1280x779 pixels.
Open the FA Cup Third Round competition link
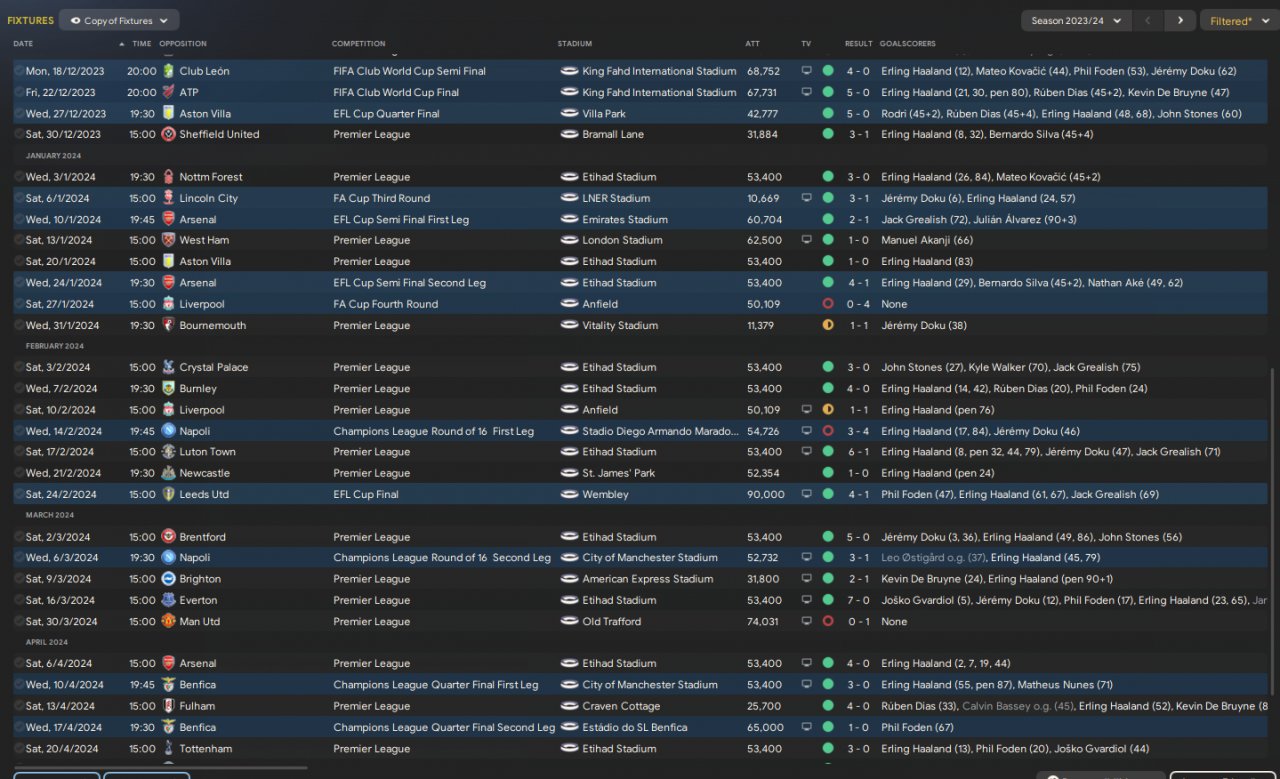pos(381,198)
